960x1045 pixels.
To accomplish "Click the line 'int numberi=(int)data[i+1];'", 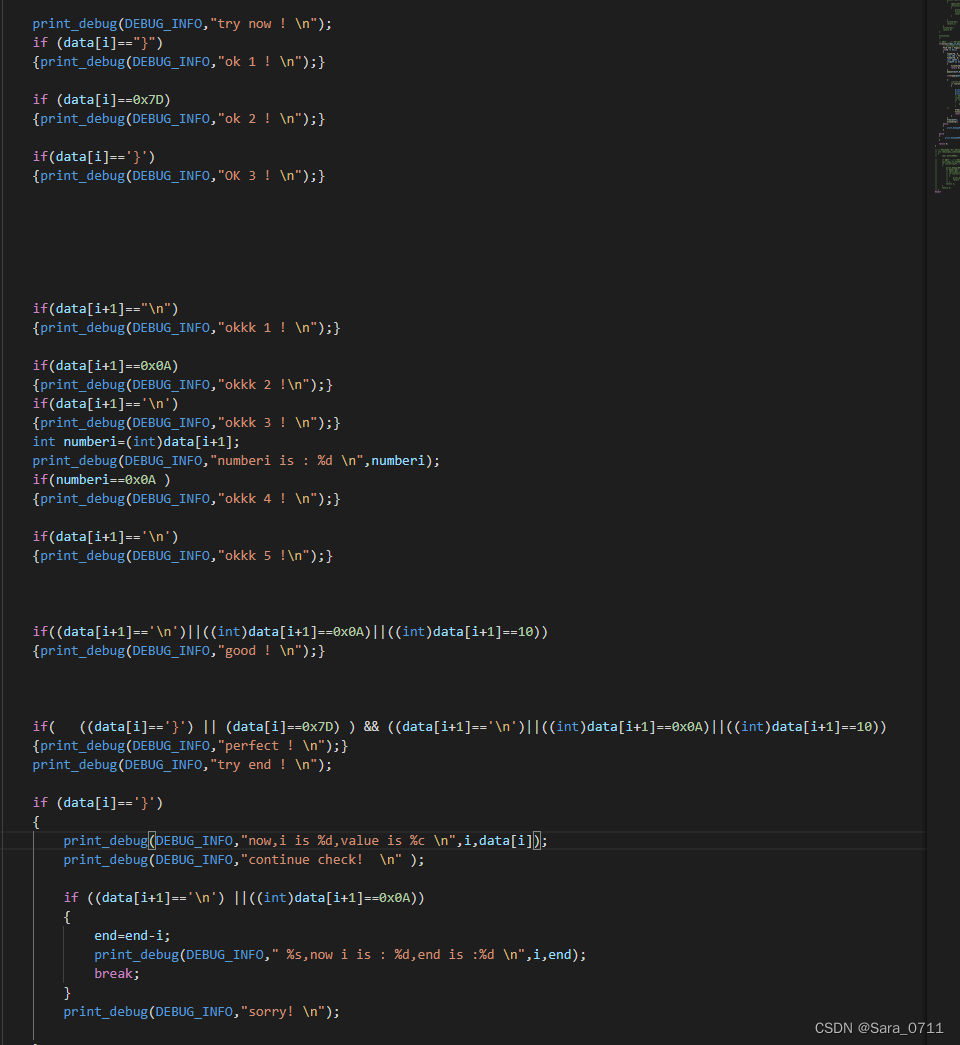I will [x=136, y=442].
